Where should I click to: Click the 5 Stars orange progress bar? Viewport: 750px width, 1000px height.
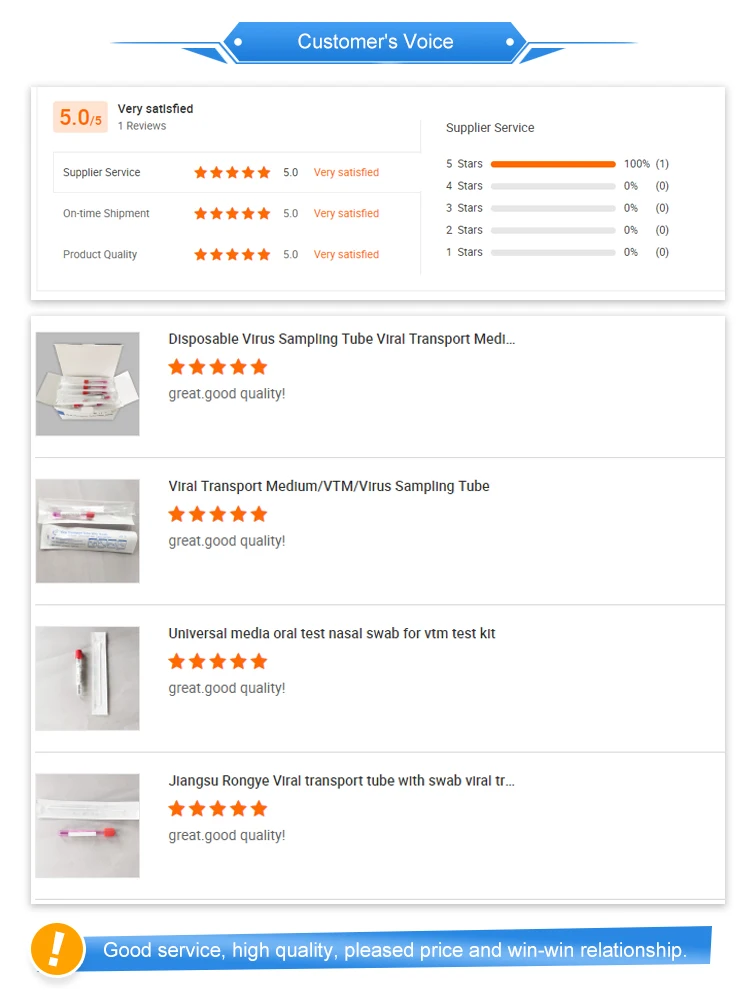tap(553, 164)
